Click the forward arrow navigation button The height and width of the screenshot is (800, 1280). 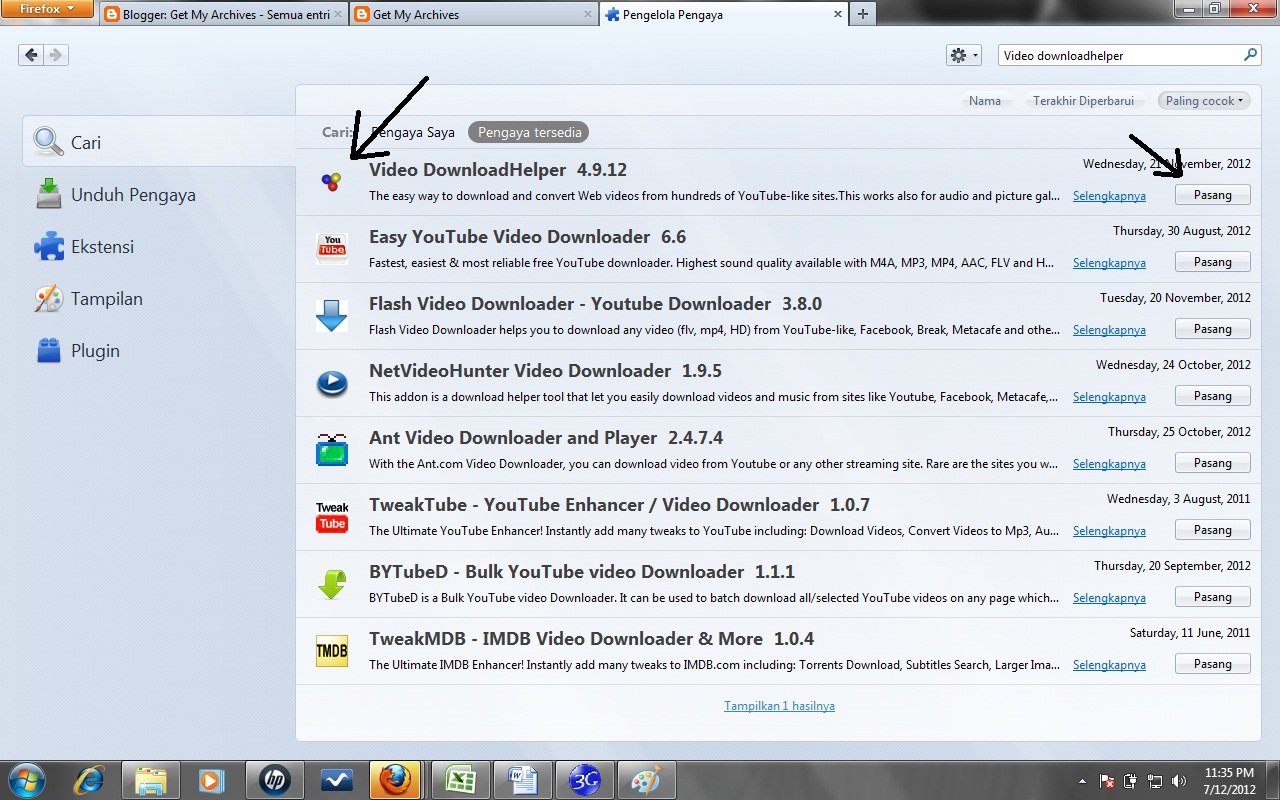56,55
